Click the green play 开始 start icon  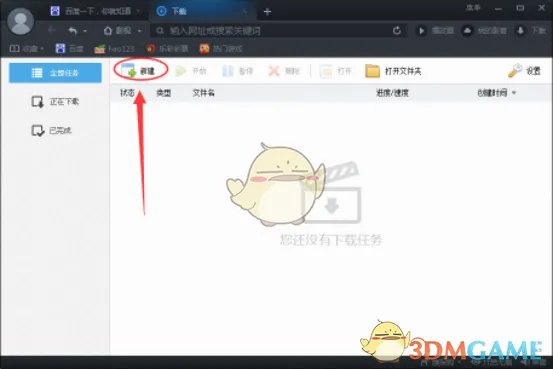[181, 71]
